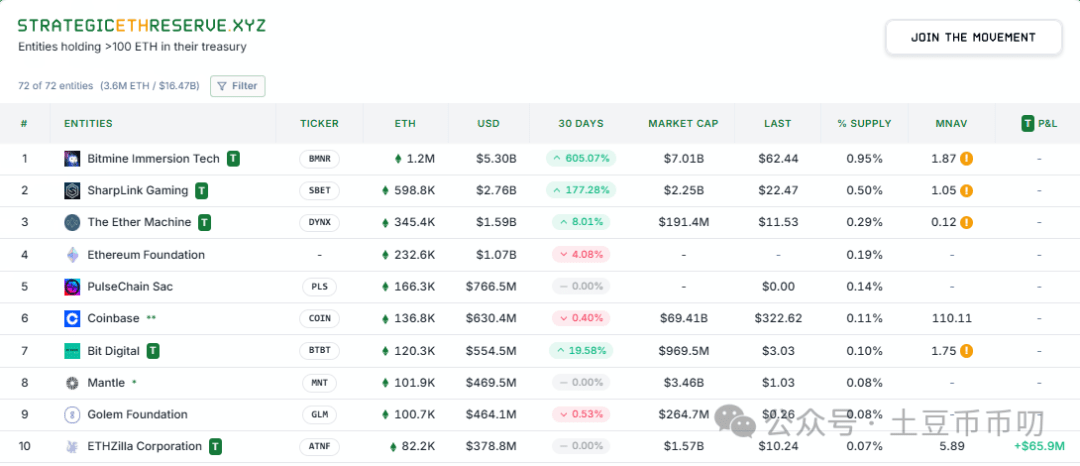Image resolution: width=1080 pixels, height=466 pixels.
Task: Open the PulseChain Sac entity name
Action: point(130,287)
